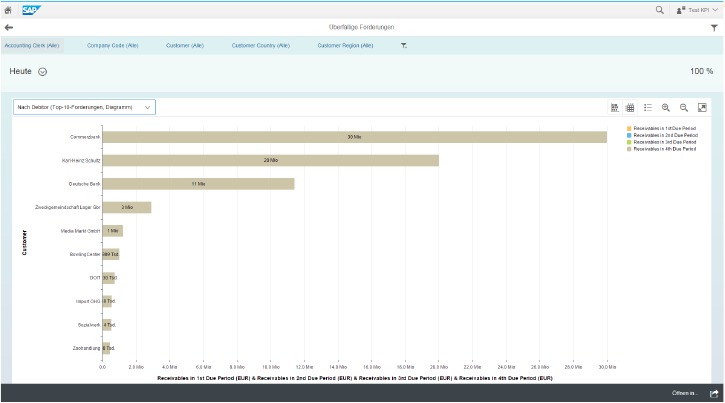Go back using the left arrow
725x403 pixels.
(x=9, y=28)
